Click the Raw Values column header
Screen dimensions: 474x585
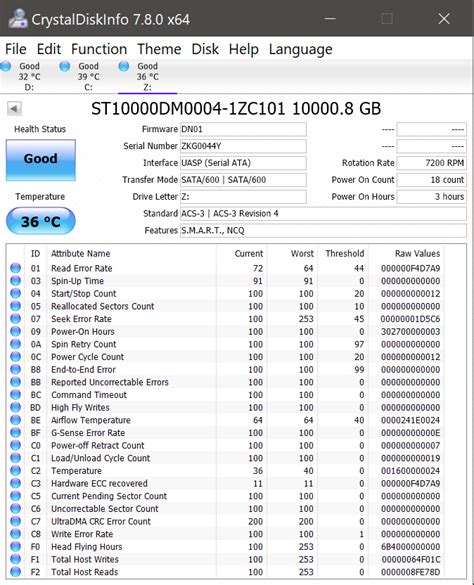(x=417, y=254)
